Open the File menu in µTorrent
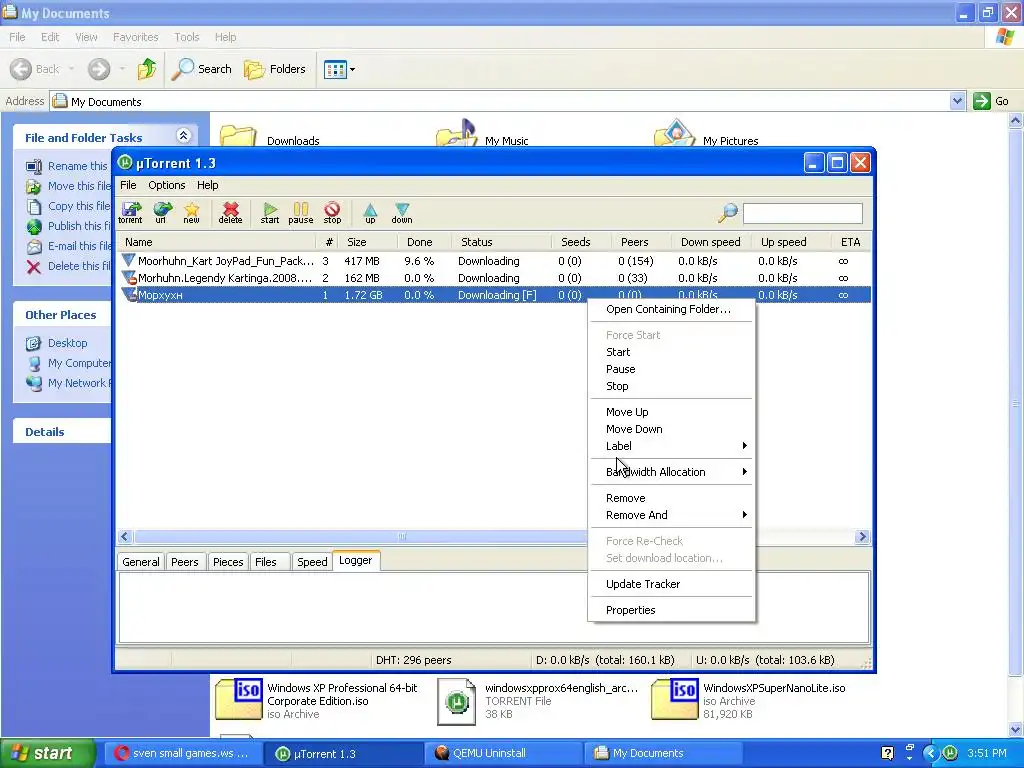 (128, 185)
